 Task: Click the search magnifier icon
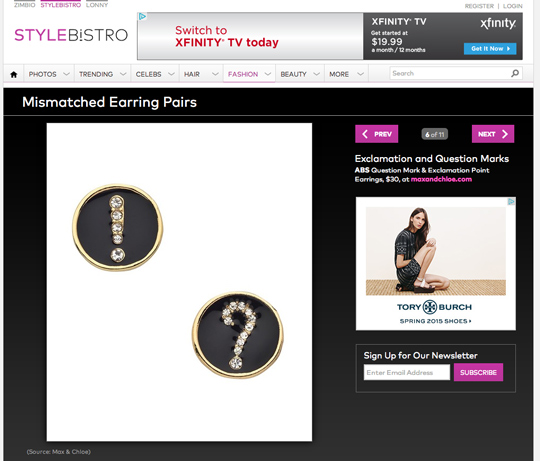tap(515, 73)
